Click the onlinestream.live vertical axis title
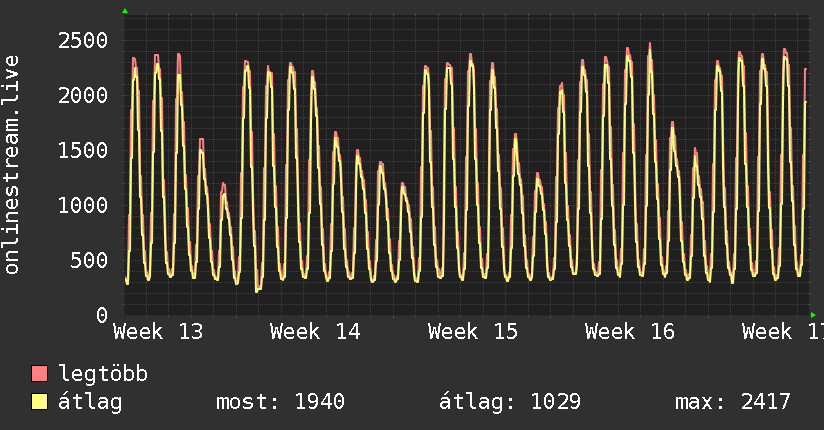824x430 pixels. 11,165
